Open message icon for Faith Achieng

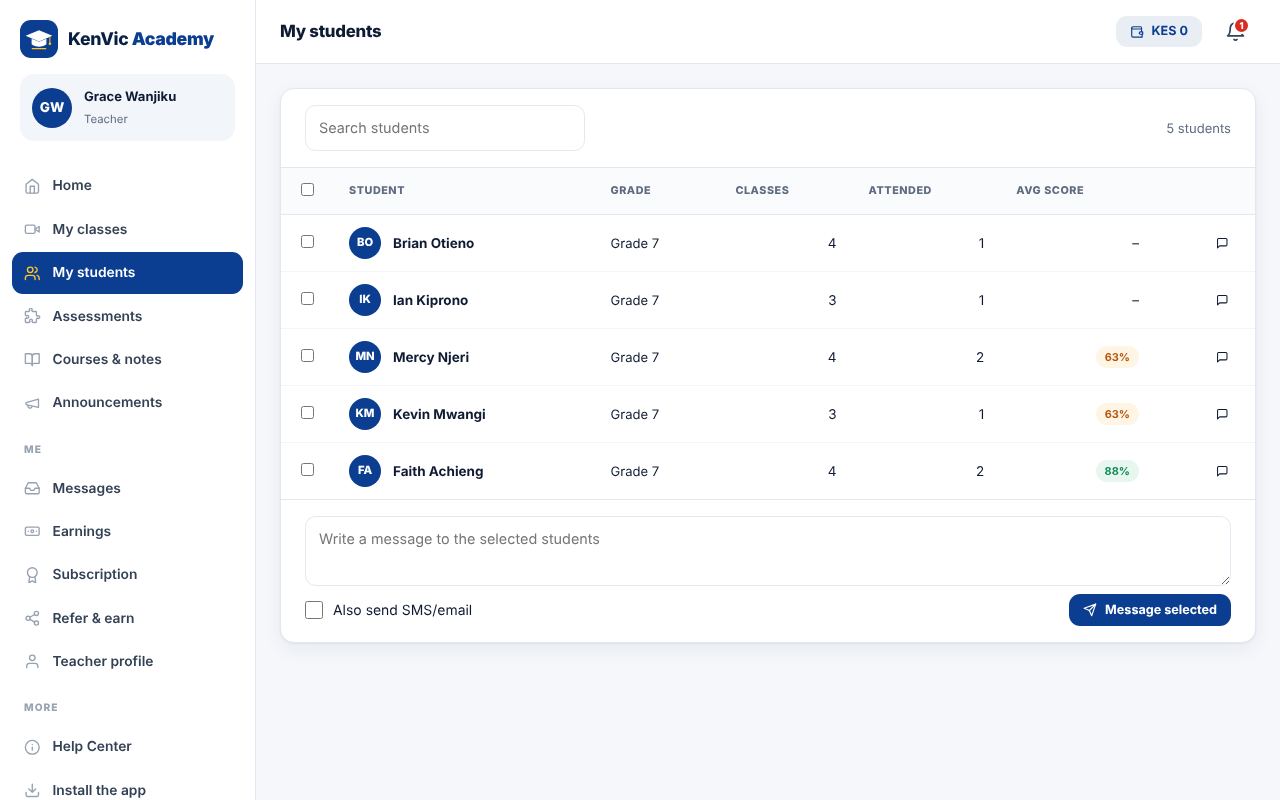click(1222, 471)
